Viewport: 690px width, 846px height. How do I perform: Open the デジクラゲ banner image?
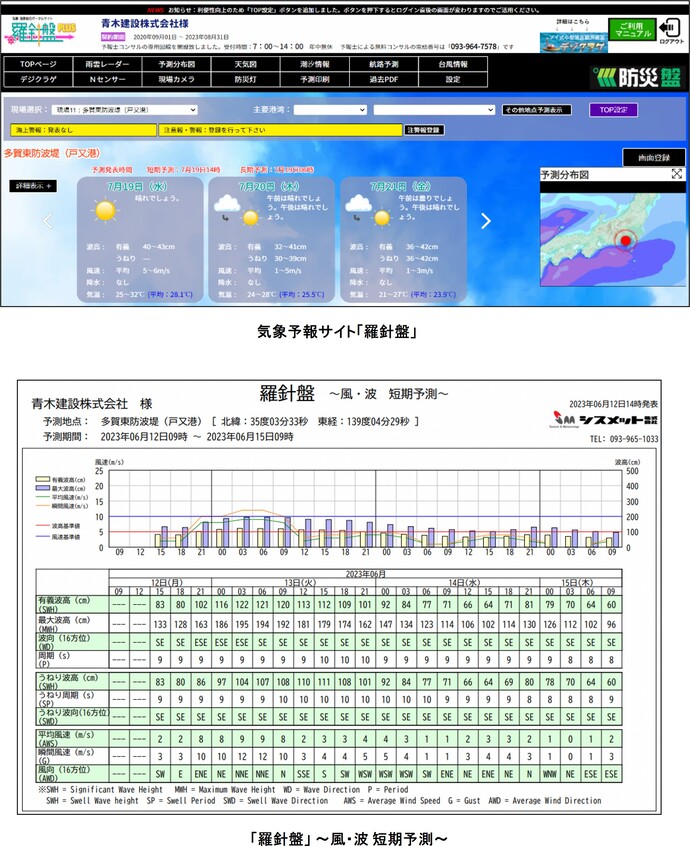point(573,43)
